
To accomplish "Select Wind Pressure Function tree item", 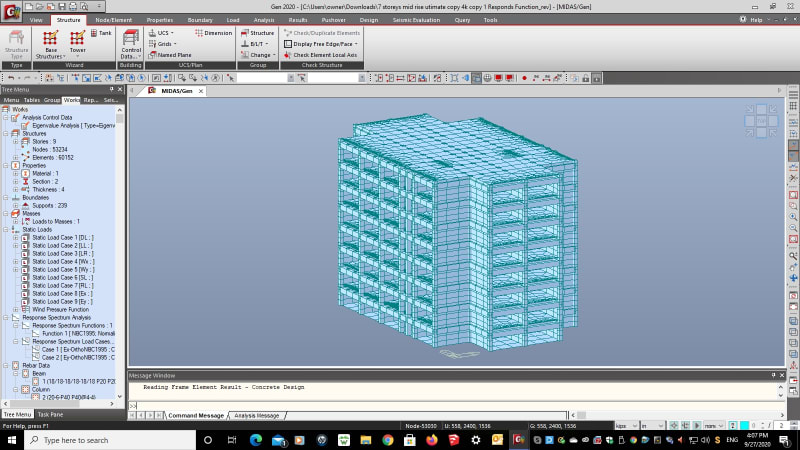I will (60, 310).
